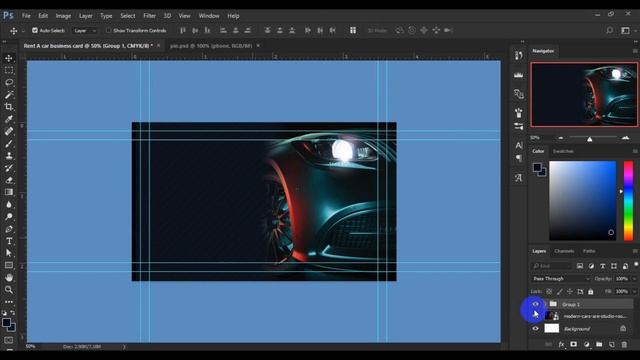Image resolution: width=640 pixels, height=360 pixels.
Task: Toggle Auto-Select checkbox
Action: [x=35, y=30]
